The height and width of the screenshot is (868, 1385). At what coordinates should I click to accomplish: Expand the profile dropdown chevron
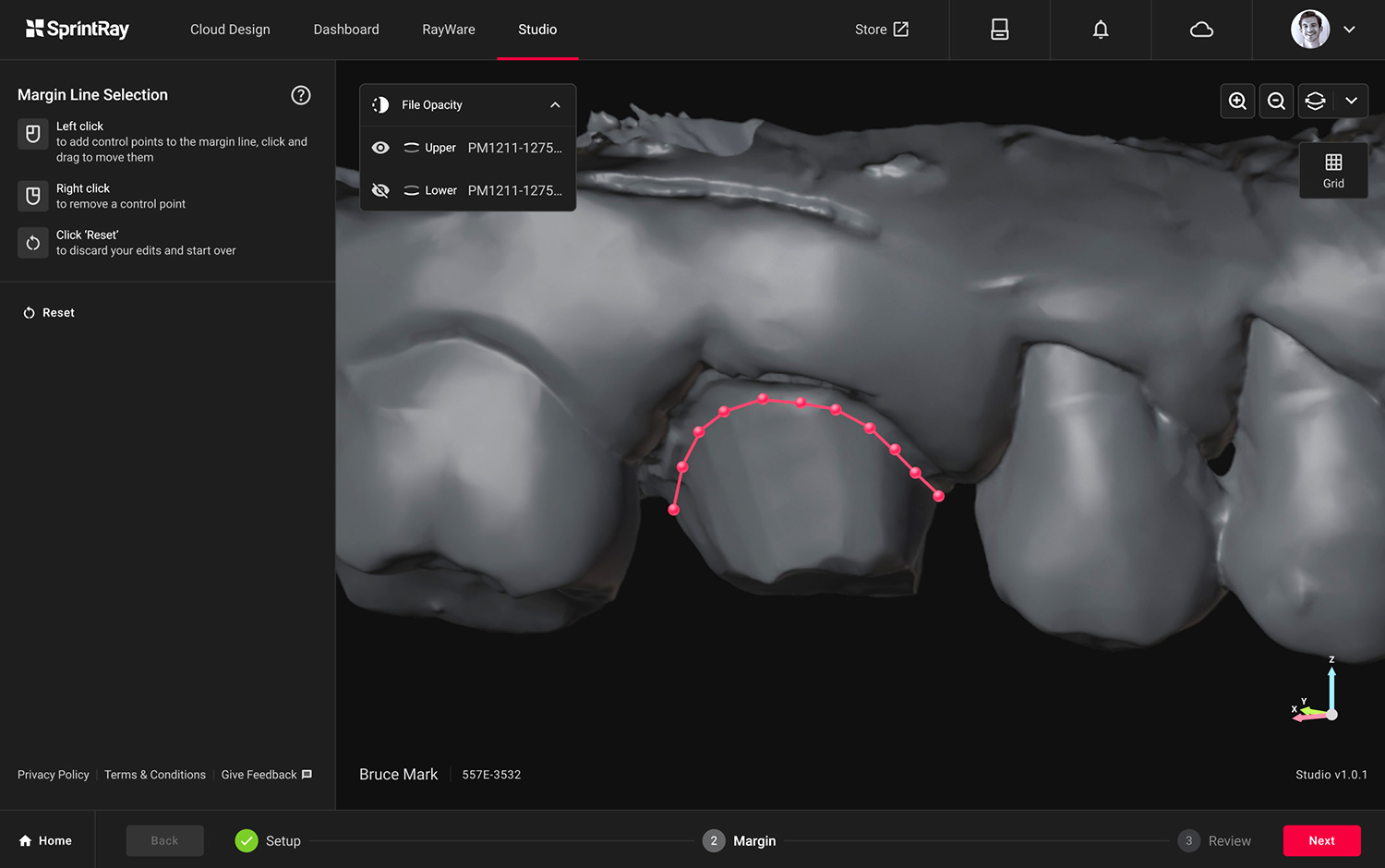1349,30
